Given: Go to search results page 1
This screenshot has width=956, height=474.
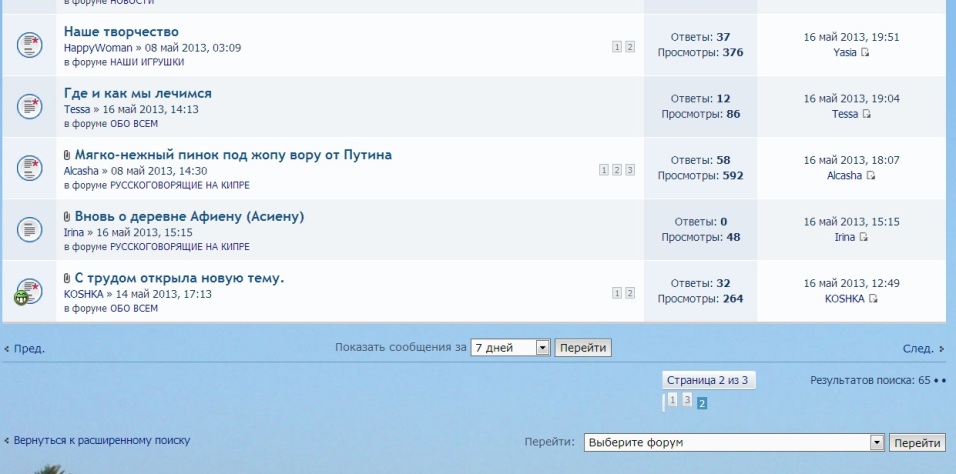Looking at the screenshot, I should point(673,400).
